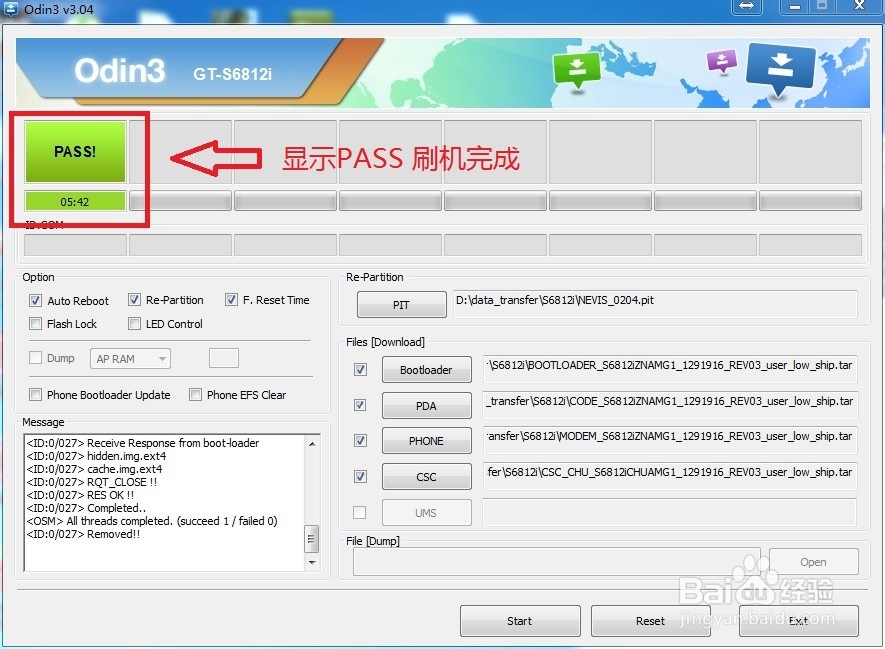The image size is (885, 649).
Task: Uncheck the PDA file checkbox
Action: pos(360,405)
